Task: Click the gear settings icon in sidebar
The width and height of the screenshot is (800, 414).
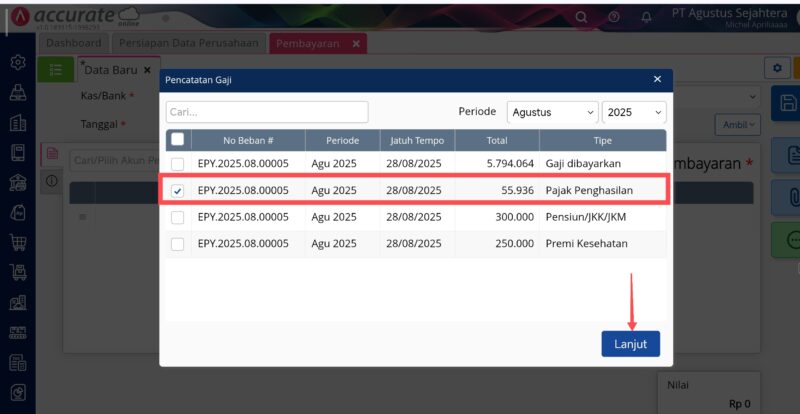Action: point(17,62)
